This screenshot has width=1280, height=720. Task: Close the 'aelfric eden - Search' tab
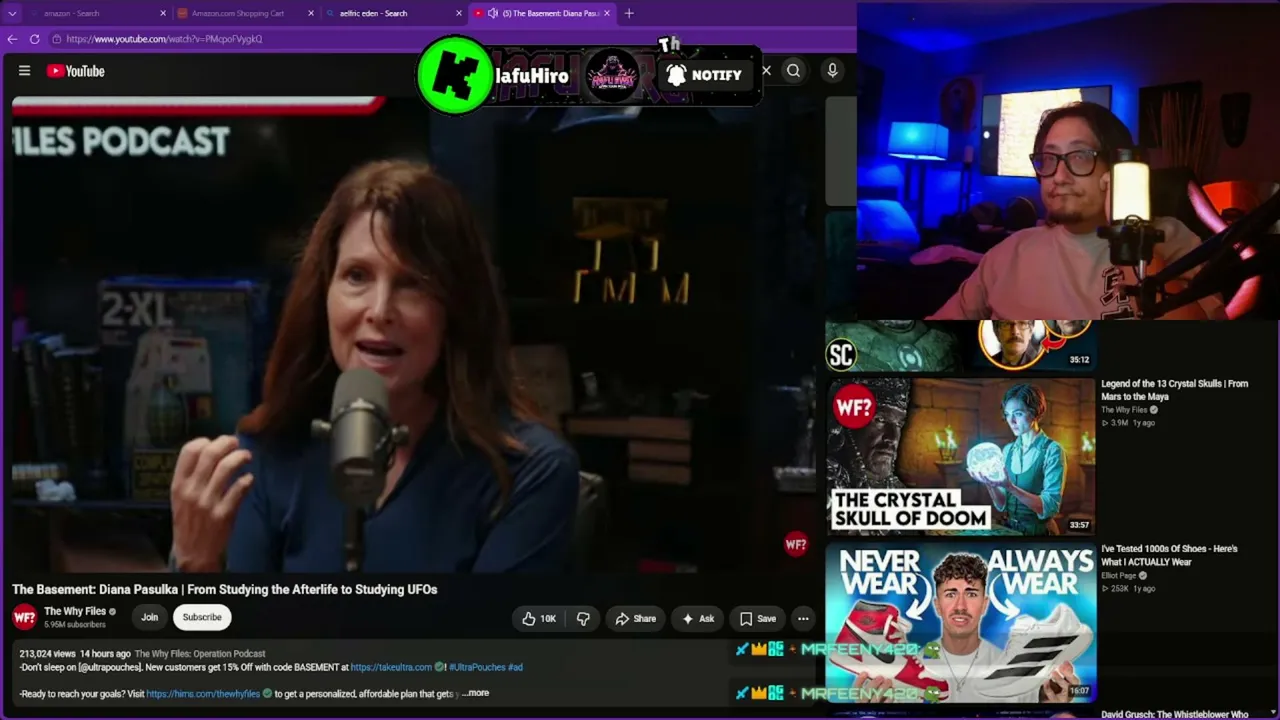click(459, 13)
